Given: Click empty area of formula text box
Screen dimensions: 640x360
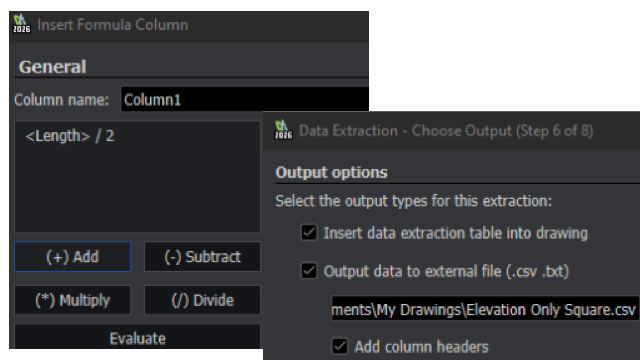Looking at the screenshot, I should pyautogui.click(x=138, y=192).
